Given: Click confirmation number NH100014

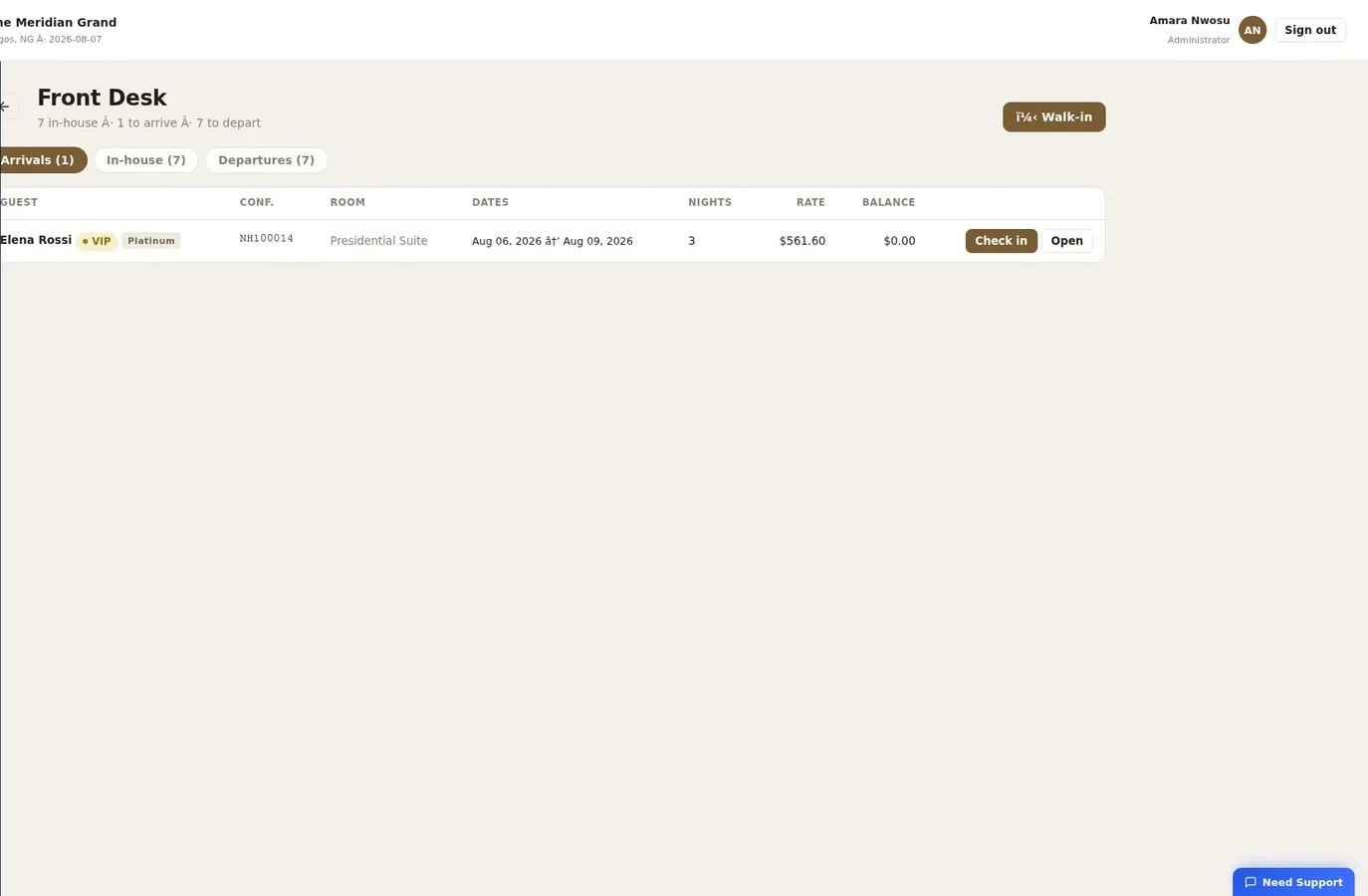Looking at the screenshot, I should point(267,239).
